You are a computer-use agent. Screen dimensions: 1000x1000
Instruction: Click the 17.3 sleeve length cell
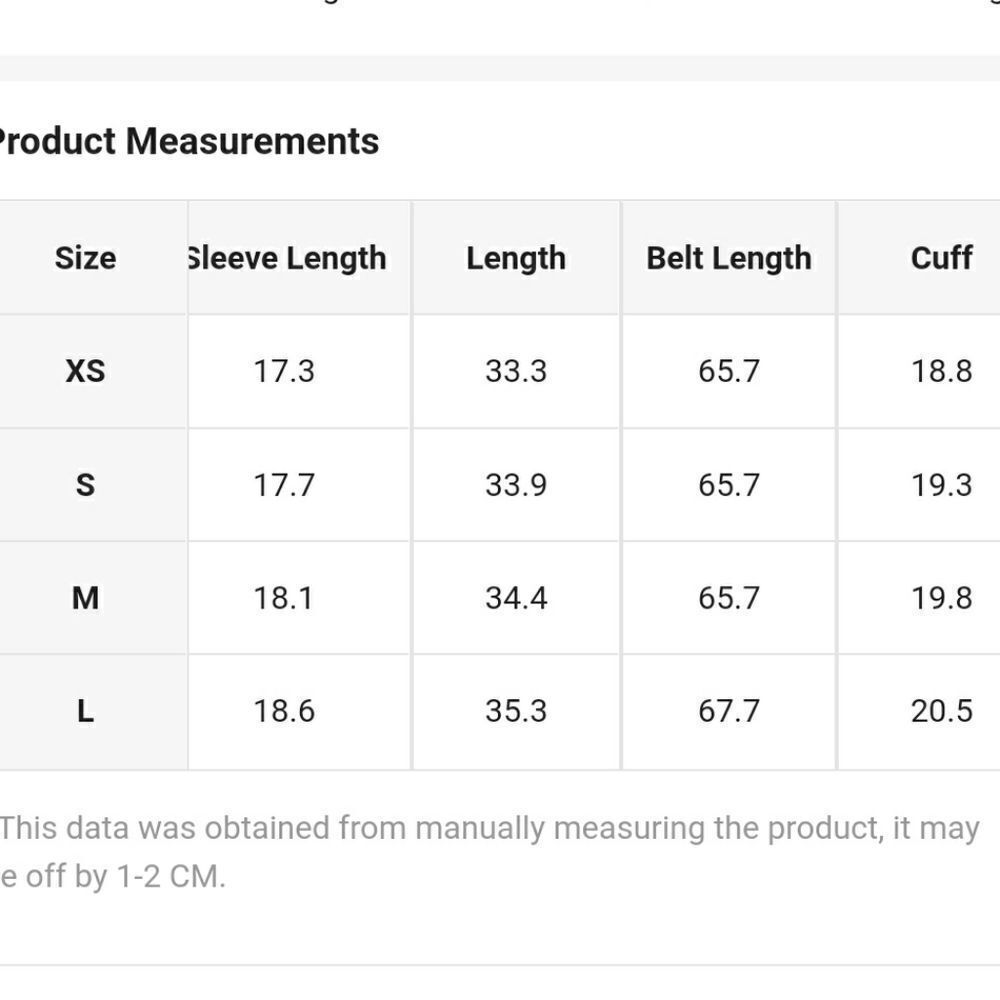(284, 371)
